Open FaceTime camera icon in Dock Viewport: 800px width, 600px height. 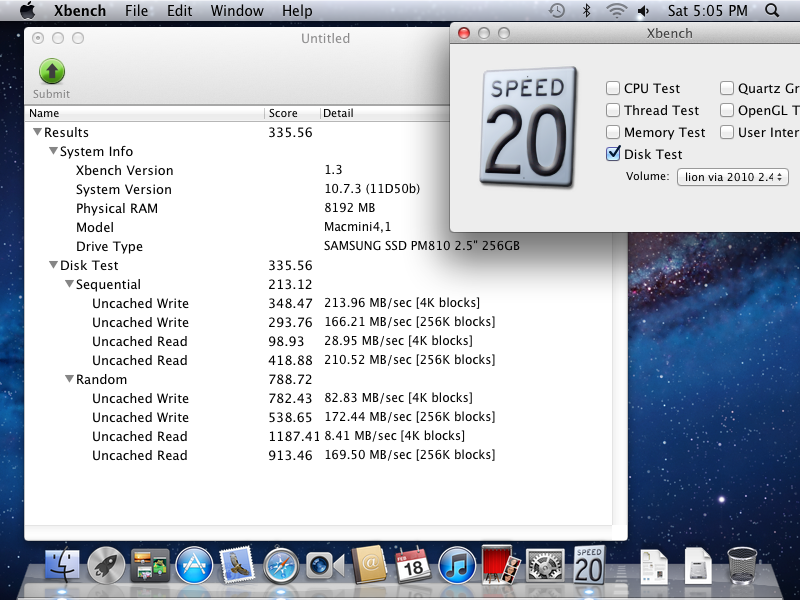[325, 566]
